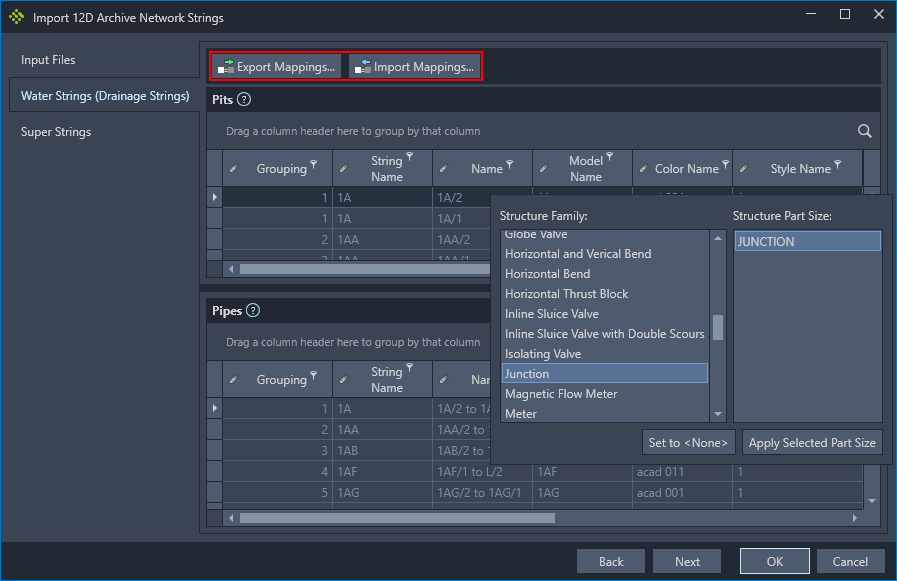Click the pencil edit icon on Color Name column
The image size is (897, 581).
coord(644,169)
